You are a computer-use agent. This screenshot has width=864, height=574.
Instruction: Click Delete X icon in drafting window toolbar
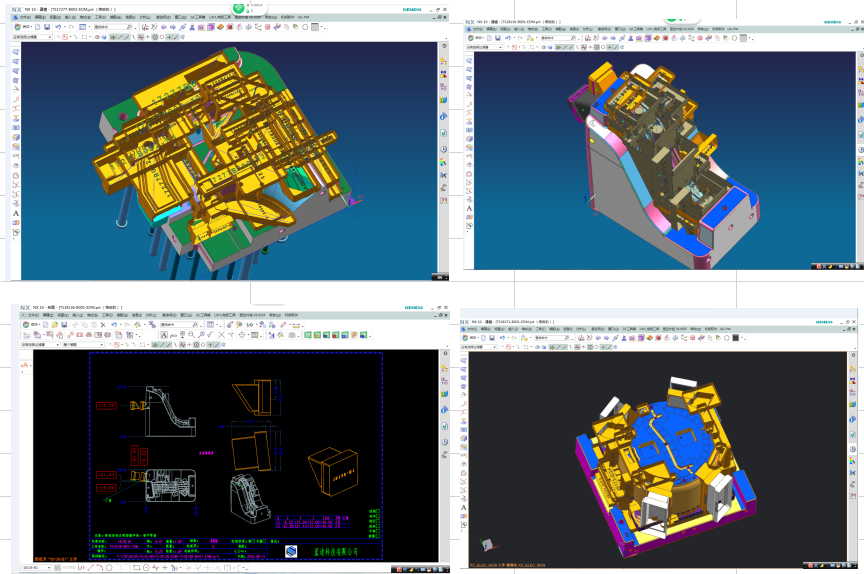click(x=102, y=325)
